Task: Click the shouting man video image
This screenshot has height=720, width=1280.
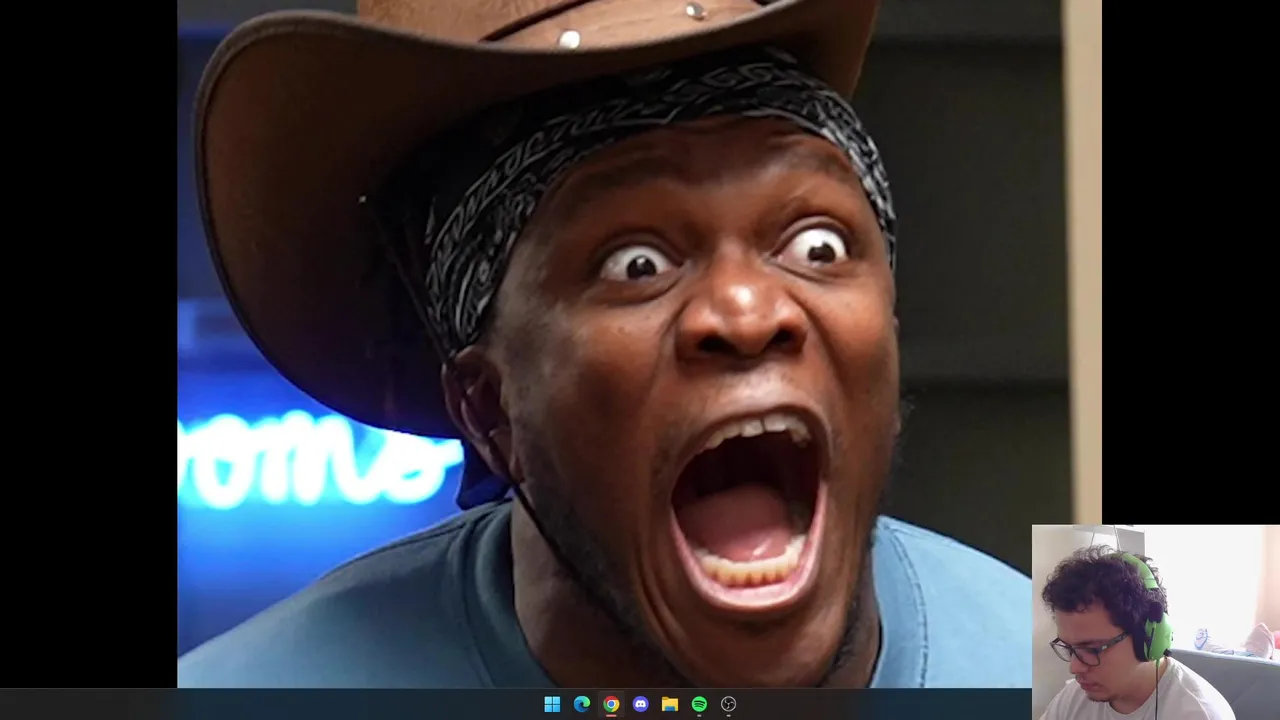Action: [639, 344]
